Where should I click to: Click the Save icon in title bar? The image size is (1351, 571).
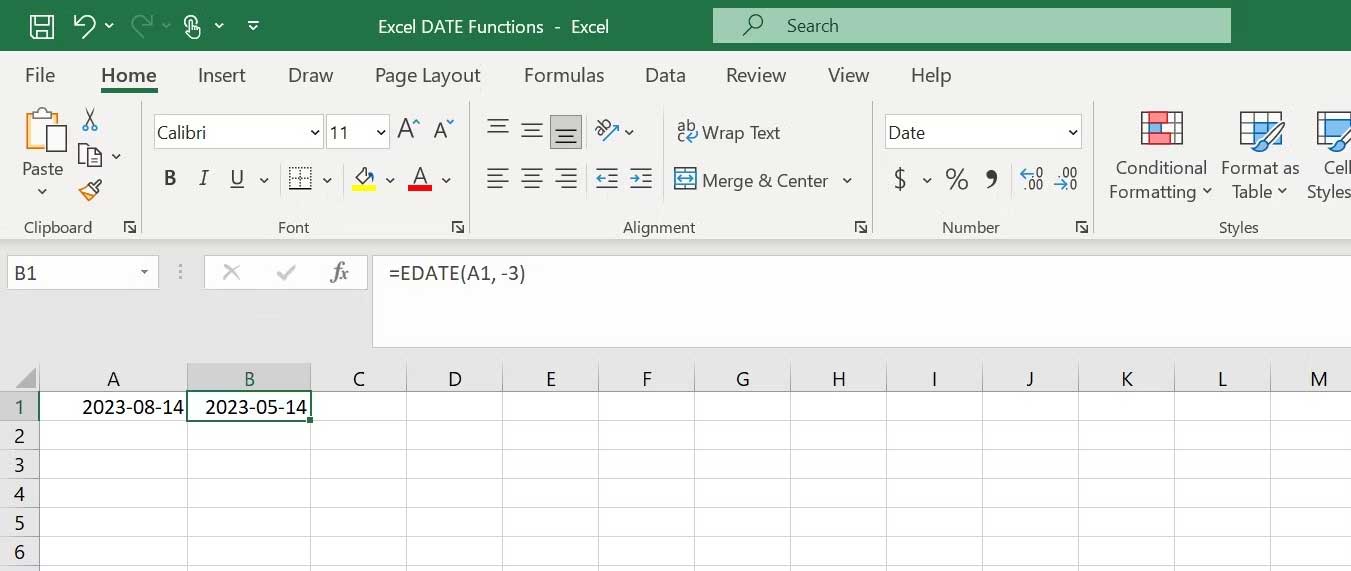41,26
